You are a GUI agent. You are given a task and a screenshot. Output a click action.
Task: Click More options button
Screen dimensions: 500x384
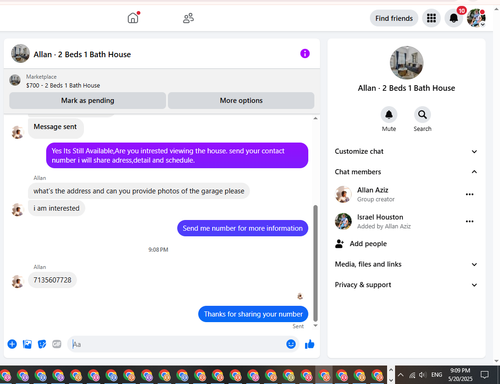pos(241,100)
